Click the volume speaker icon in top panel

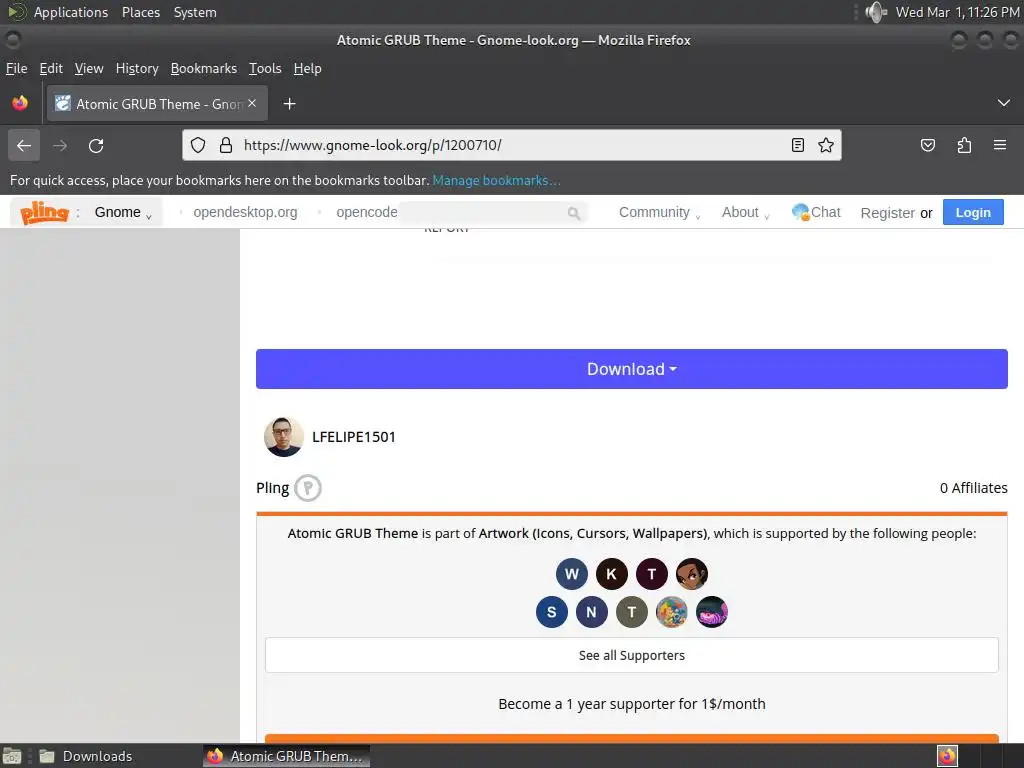click(x=876, y=12)
